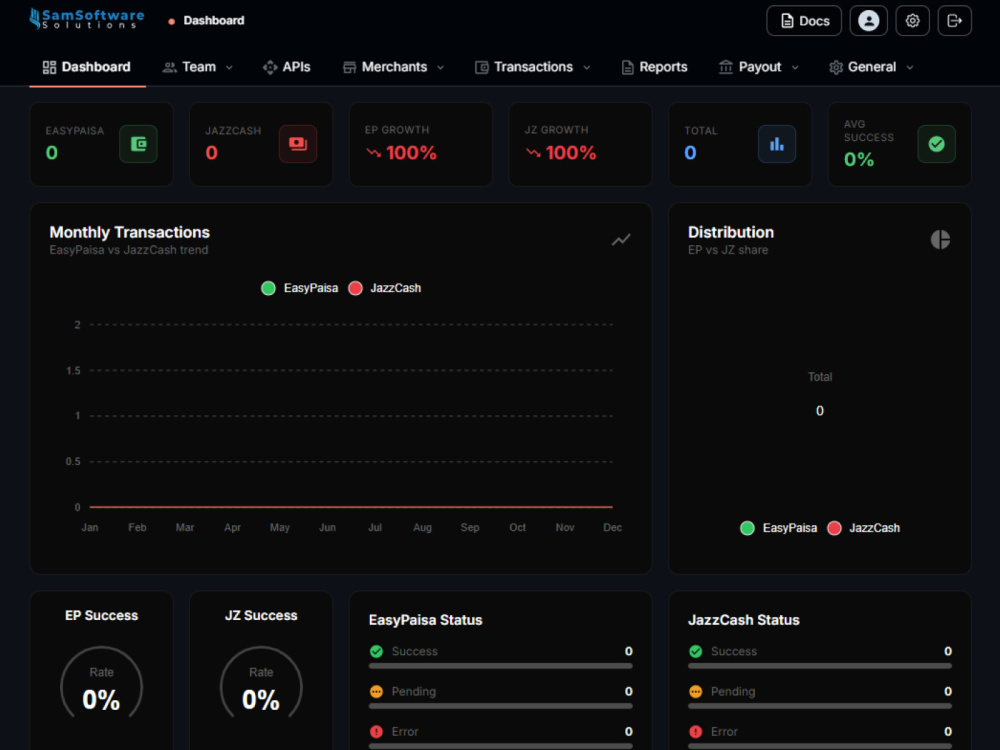
Task: Expand the Merchants dropdown chevron
Action: click(440, 68)
